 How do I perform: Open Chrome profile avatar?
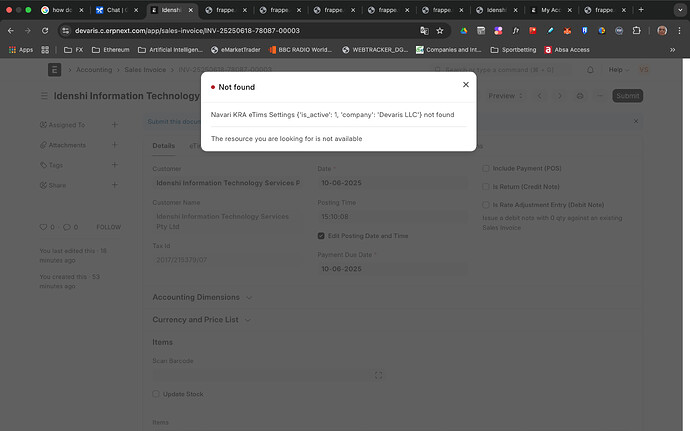[x=662, y=30]
